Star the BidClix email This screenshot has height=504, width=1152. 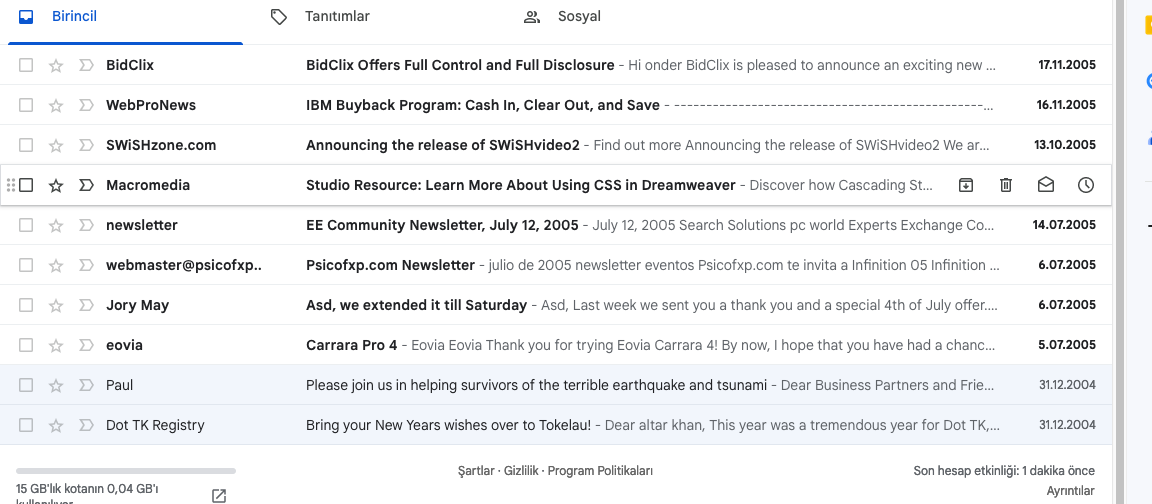point(56,65)
